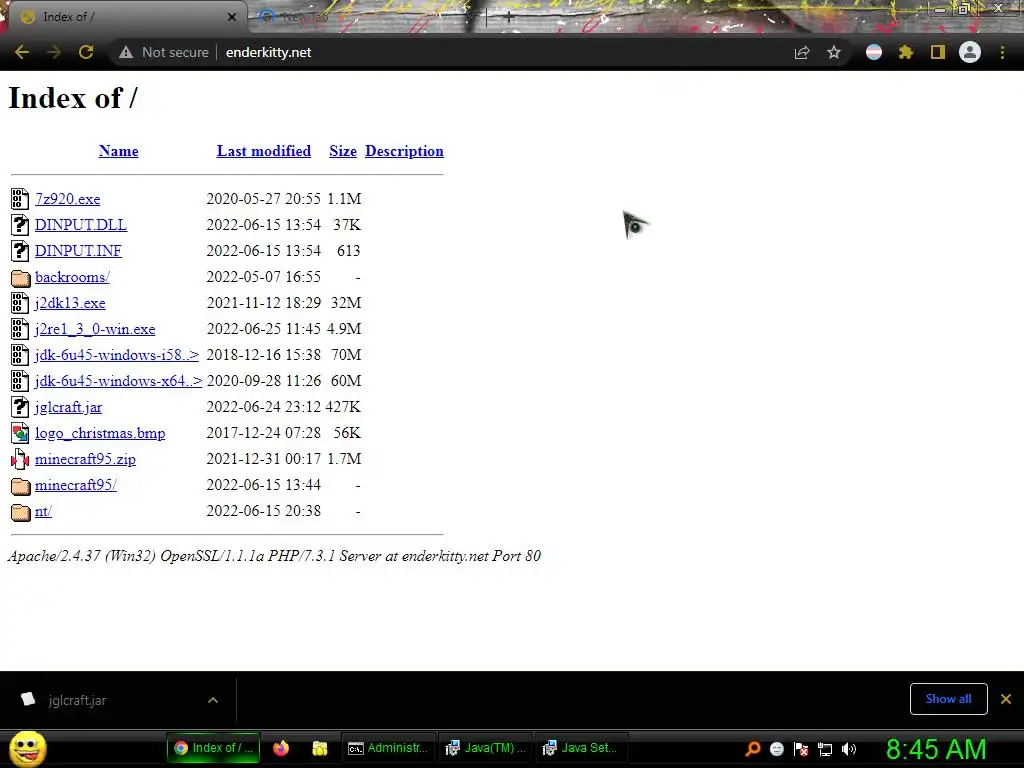Go back with the browser back arrow
Image resolution: width=1024 pixels, height=768 pixels.
(x=22, y=52)
